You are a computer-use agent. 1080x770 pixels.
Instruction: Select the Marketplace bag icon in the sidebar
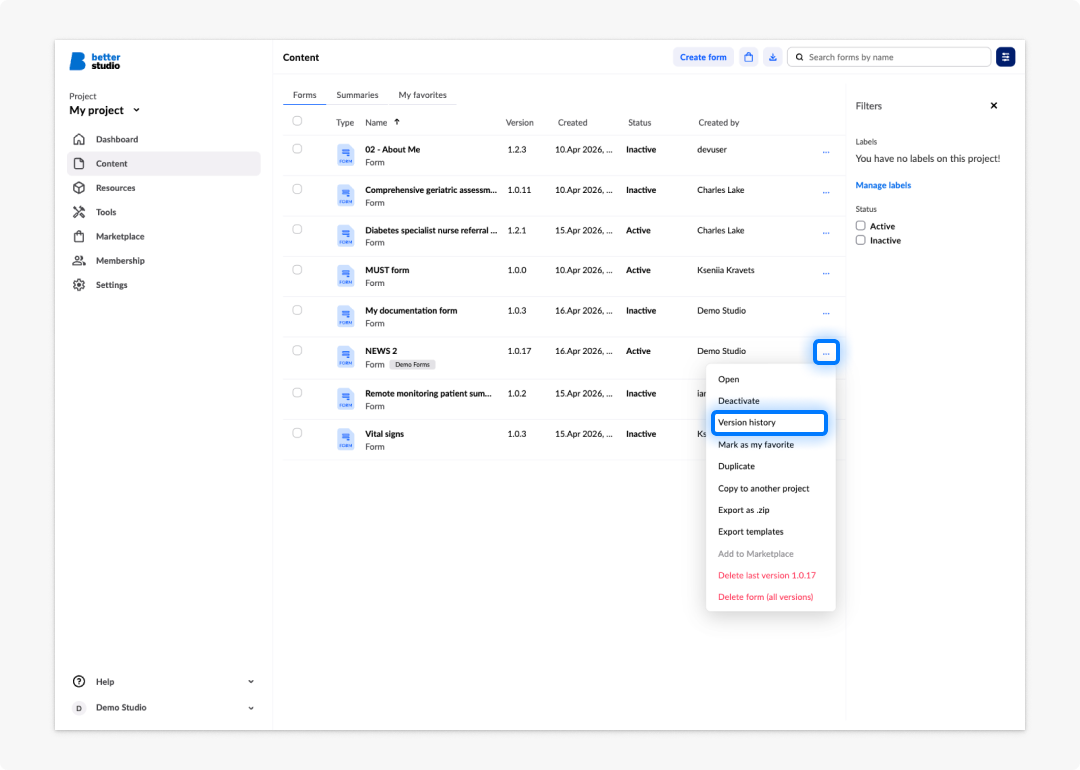click(x=79, y=236)
